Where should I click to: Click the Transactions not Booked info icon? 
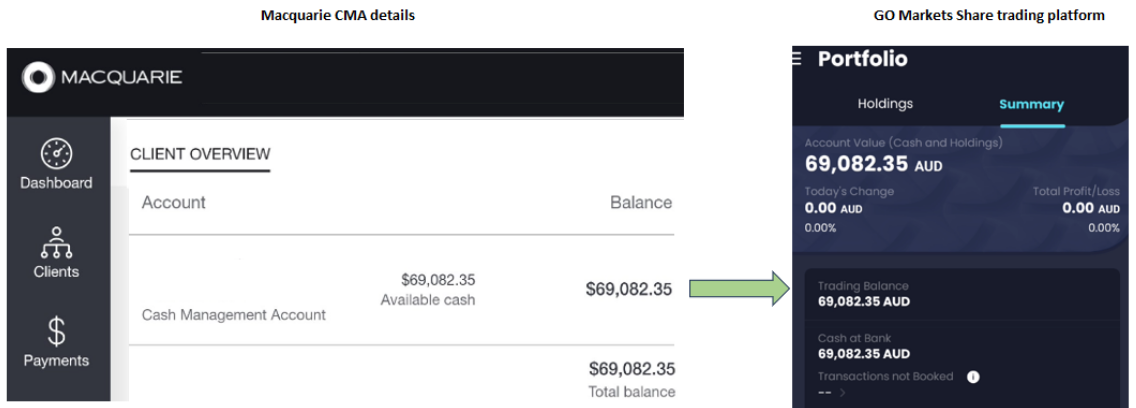(x=973, y=377)
